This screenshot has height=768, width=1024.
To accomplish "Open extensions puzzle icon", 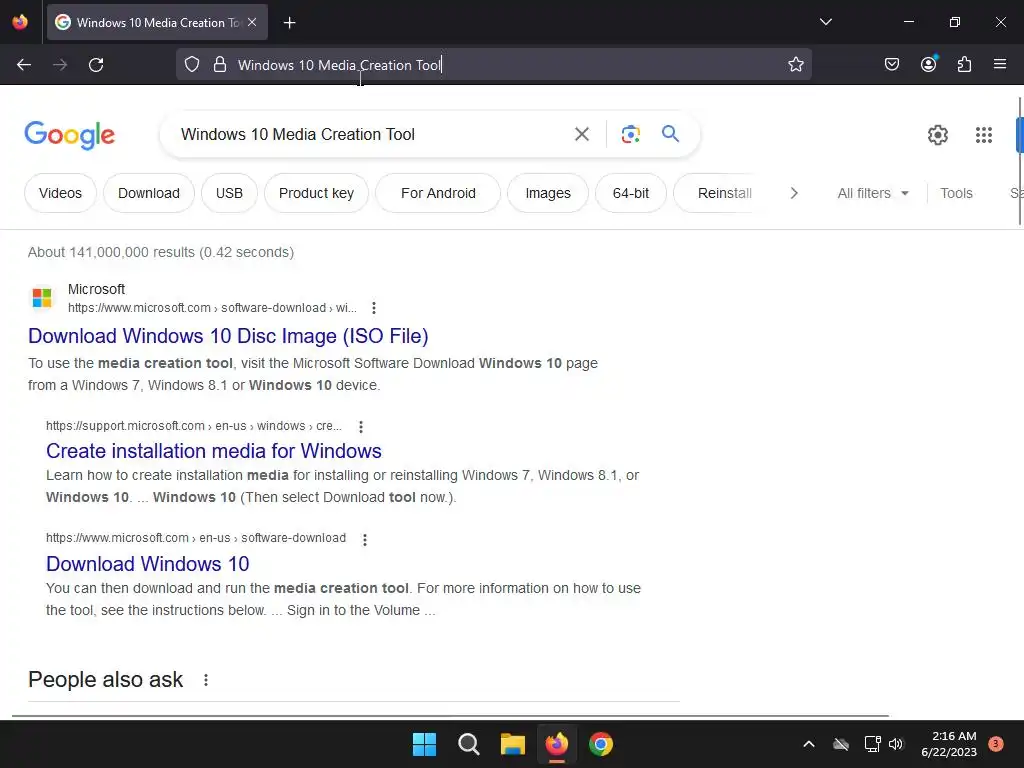I will click(964, 64).
